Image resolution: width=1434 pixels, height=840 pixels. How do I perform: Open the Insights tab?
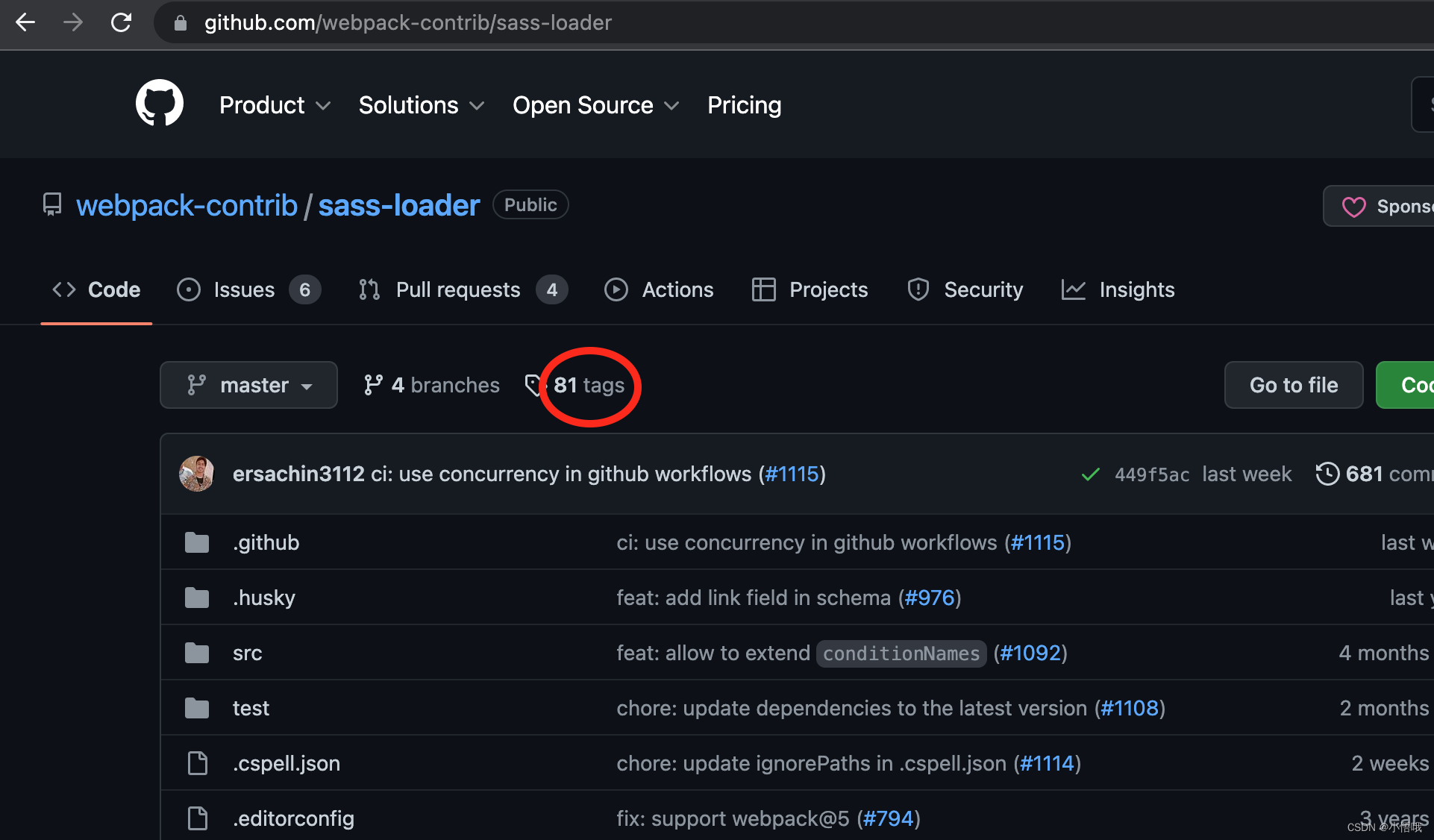[1118, 289]
